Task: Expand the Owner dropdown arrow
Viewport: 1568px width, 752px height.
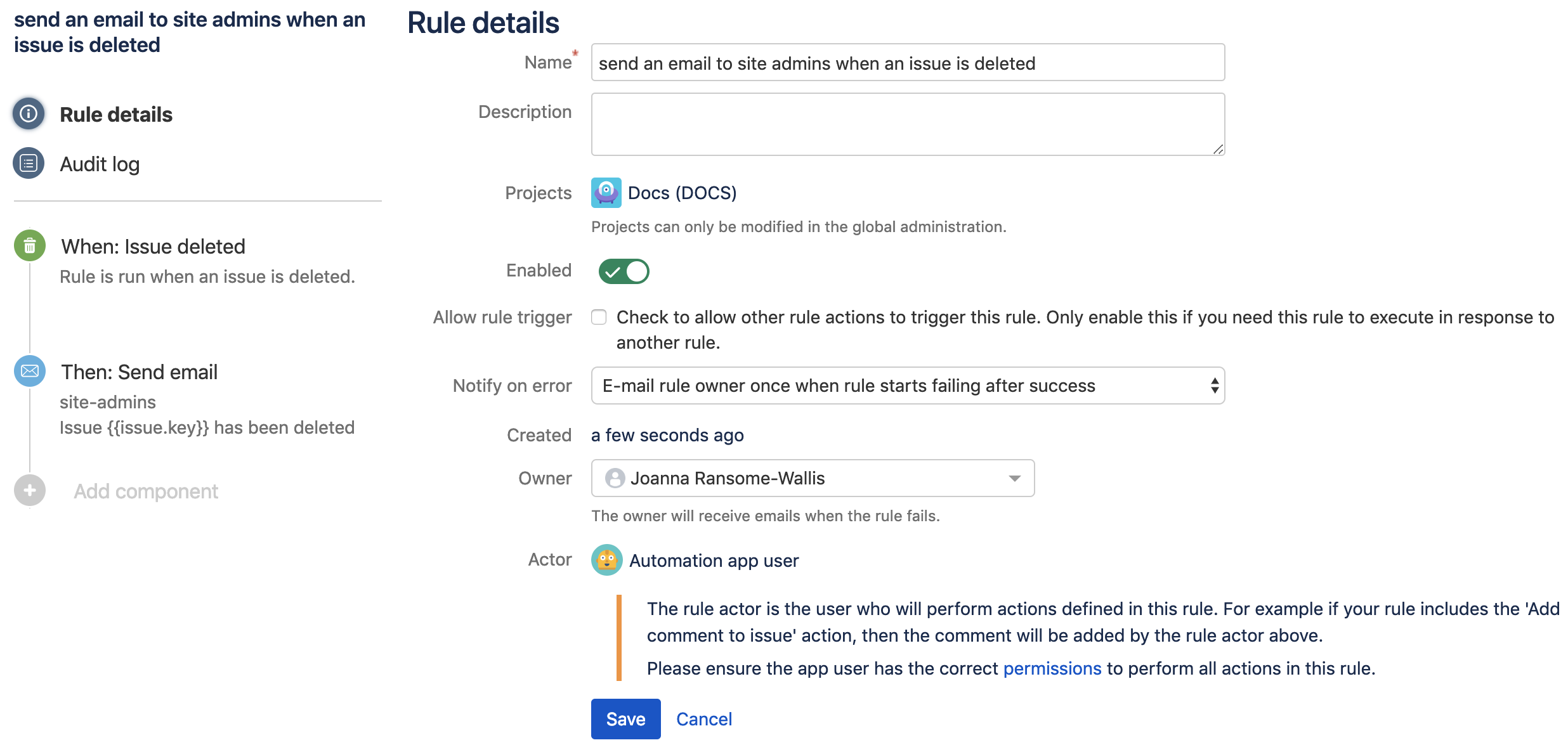Action: point(1014,478)
